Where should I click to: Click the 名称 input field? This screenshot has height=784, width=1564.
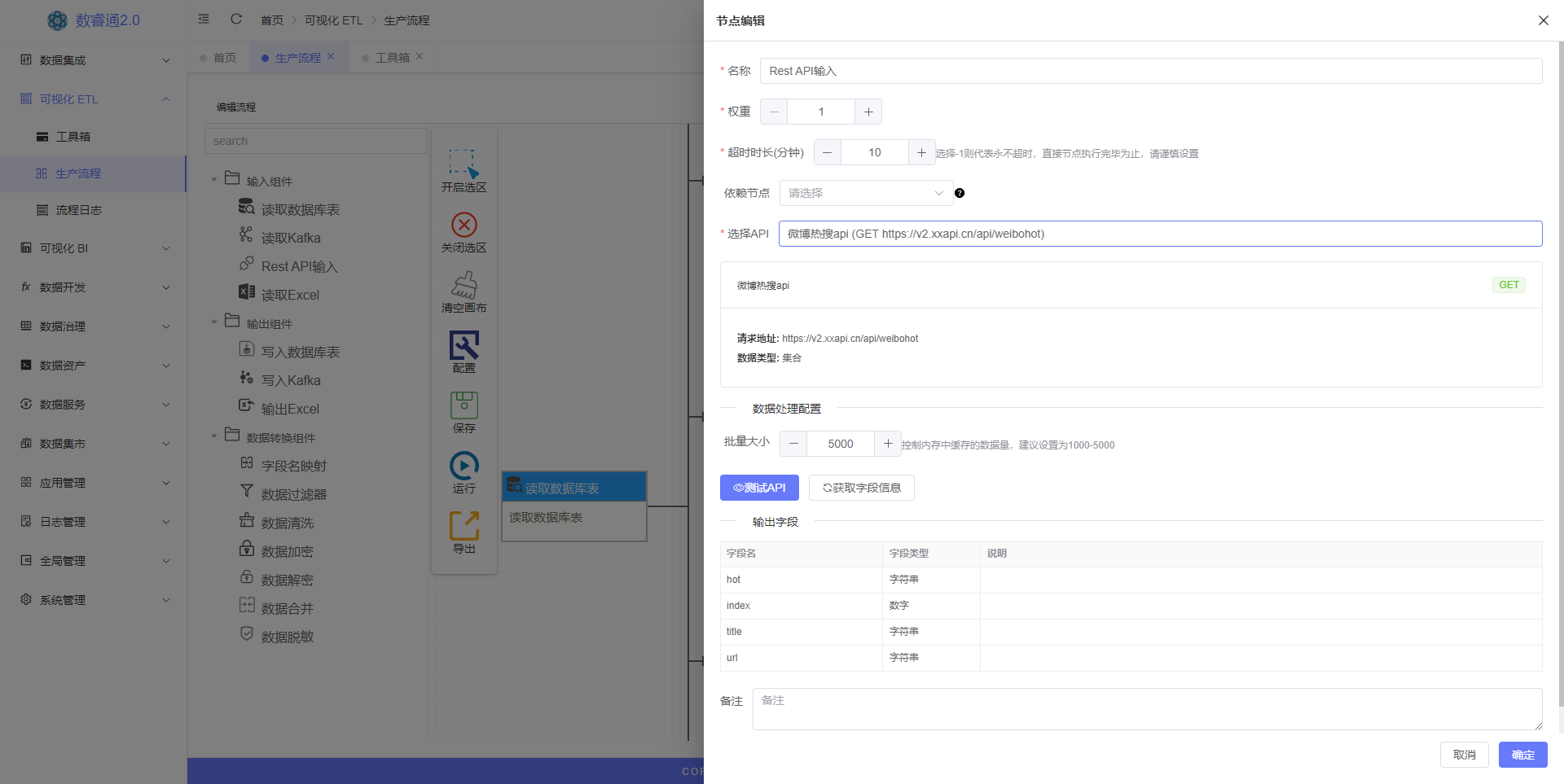(1151, 71)
